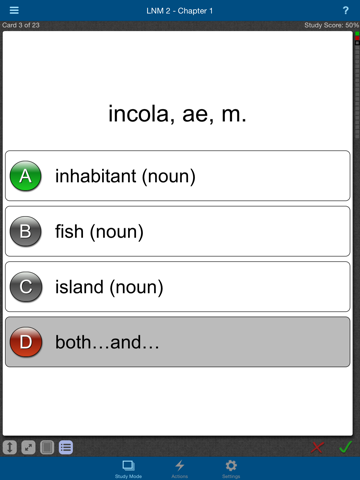This screenshot has height=480, width=360.
Task: Select the "inhabitant (noun)" answer row
Action: tap(178, 176)
